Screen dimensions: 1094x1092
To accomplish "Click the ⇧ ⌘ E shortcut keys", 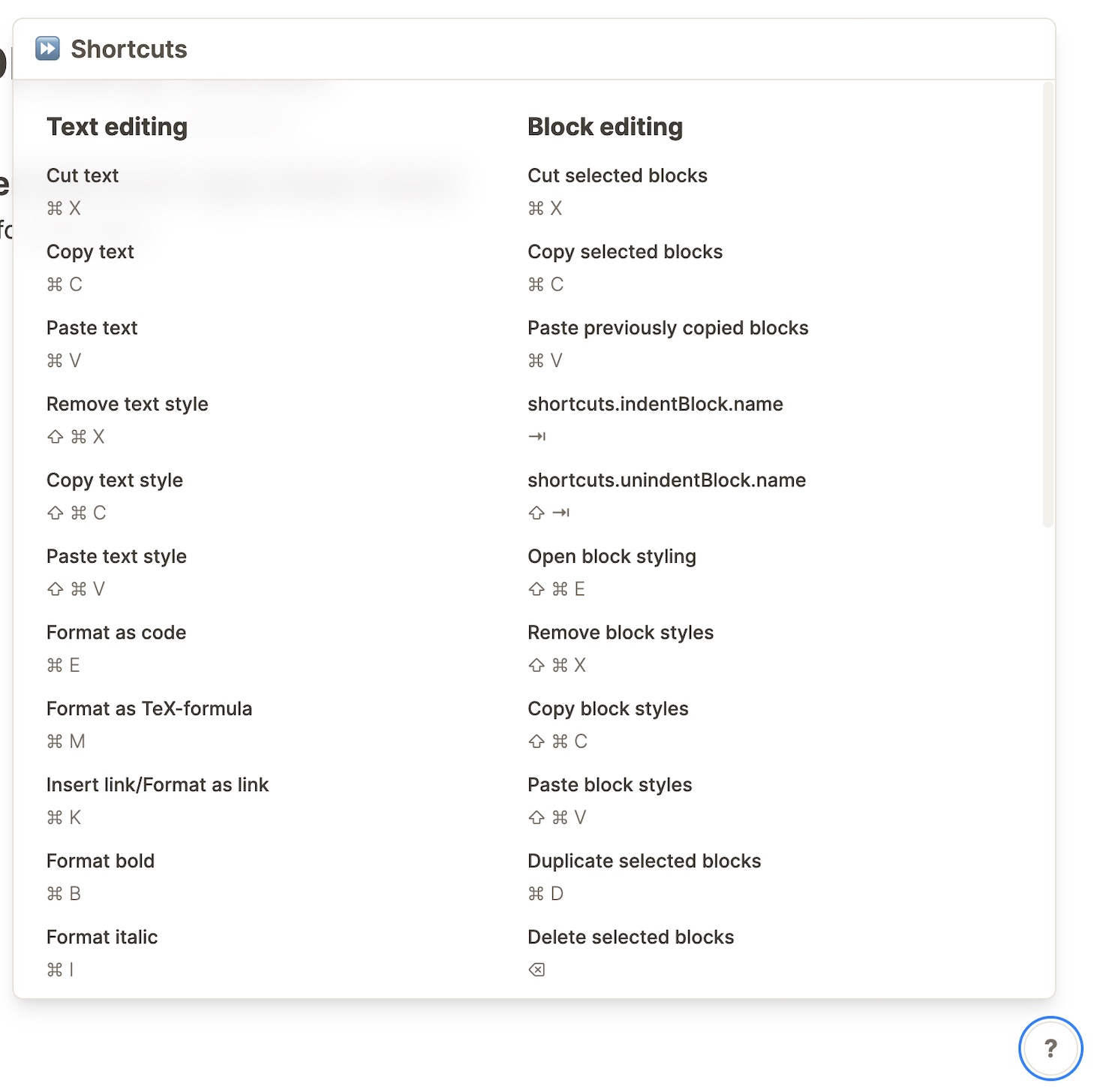I will pos(557,589).
